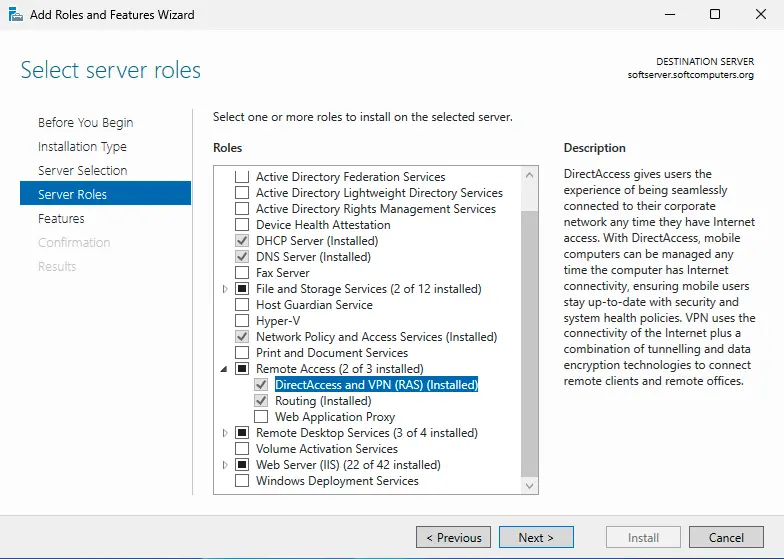Enable Device Health Attestation role
Image resolution: width=784 pixels, height=559 pixels.
[241, 225]
